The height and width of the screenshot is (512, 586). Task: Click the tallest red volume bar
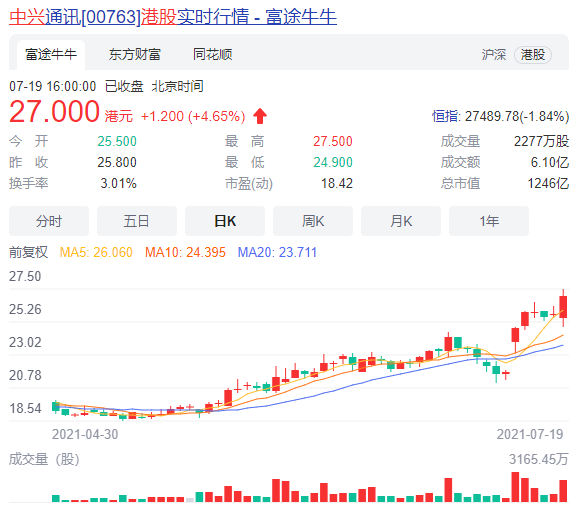515,487
